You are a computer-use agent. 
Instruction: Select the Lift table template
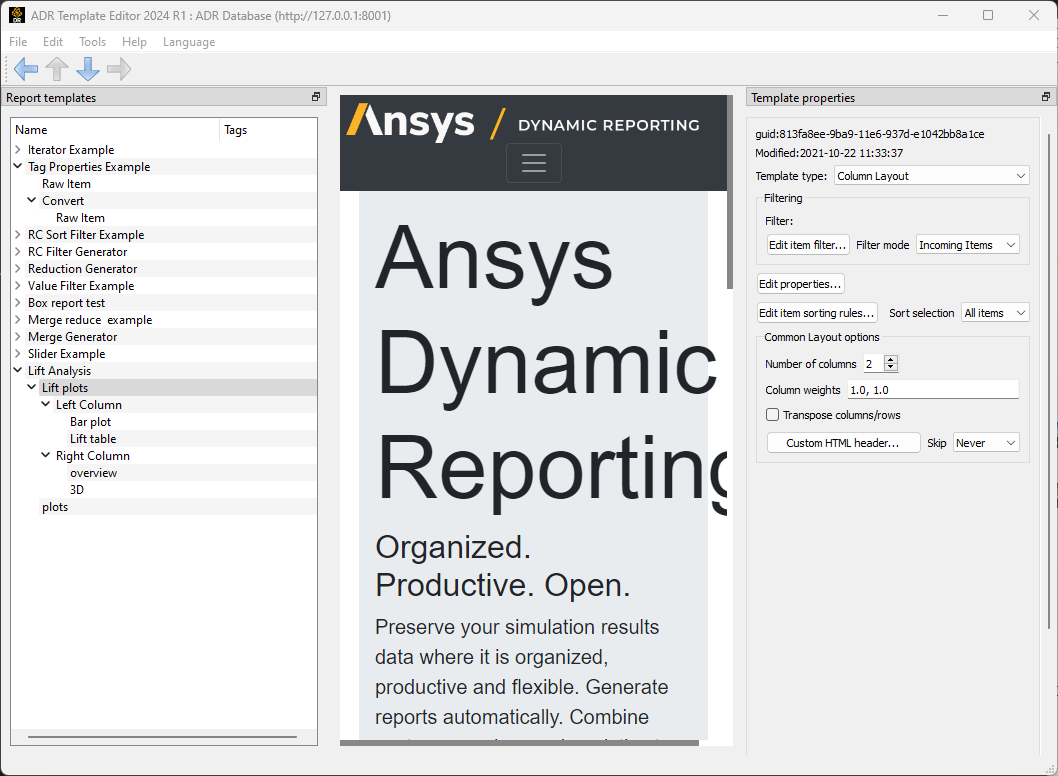[x=93, y=439]
